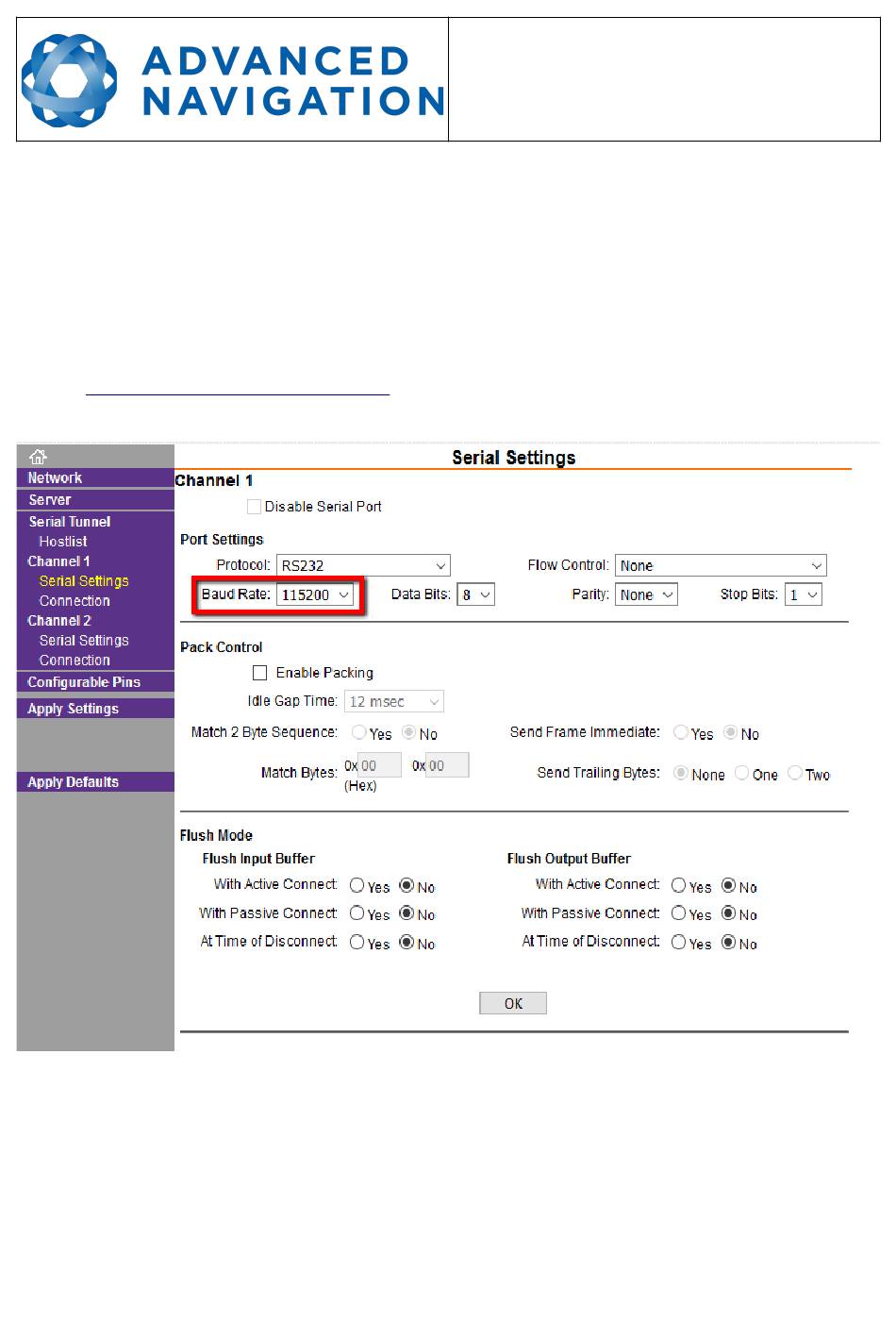This screenshot has height=1339, width=896.
Task: Click the Advanced Navigation logo
Action: pyautogui.click(x=232, y=80)
